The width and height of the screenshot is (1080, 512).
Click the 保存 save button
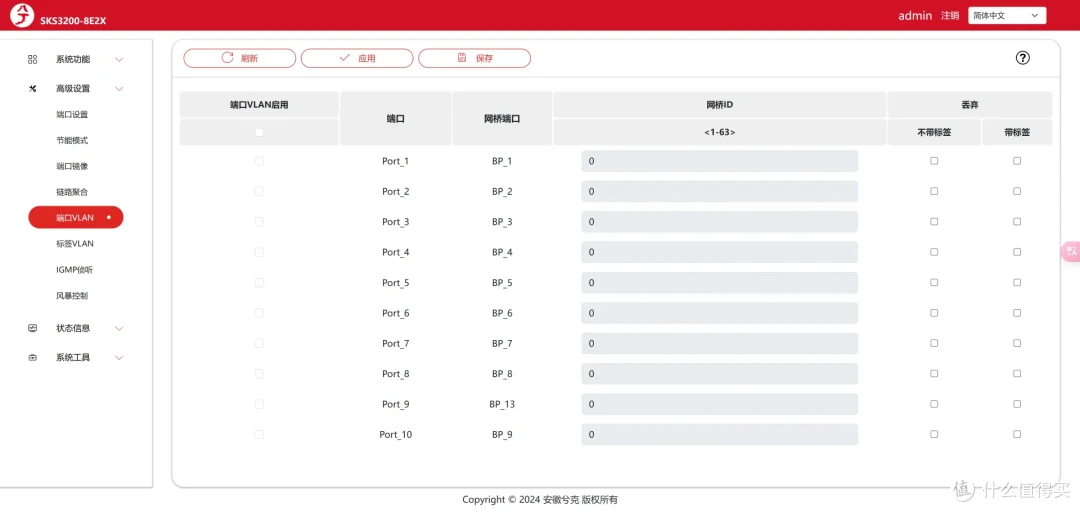coord(475,58)
